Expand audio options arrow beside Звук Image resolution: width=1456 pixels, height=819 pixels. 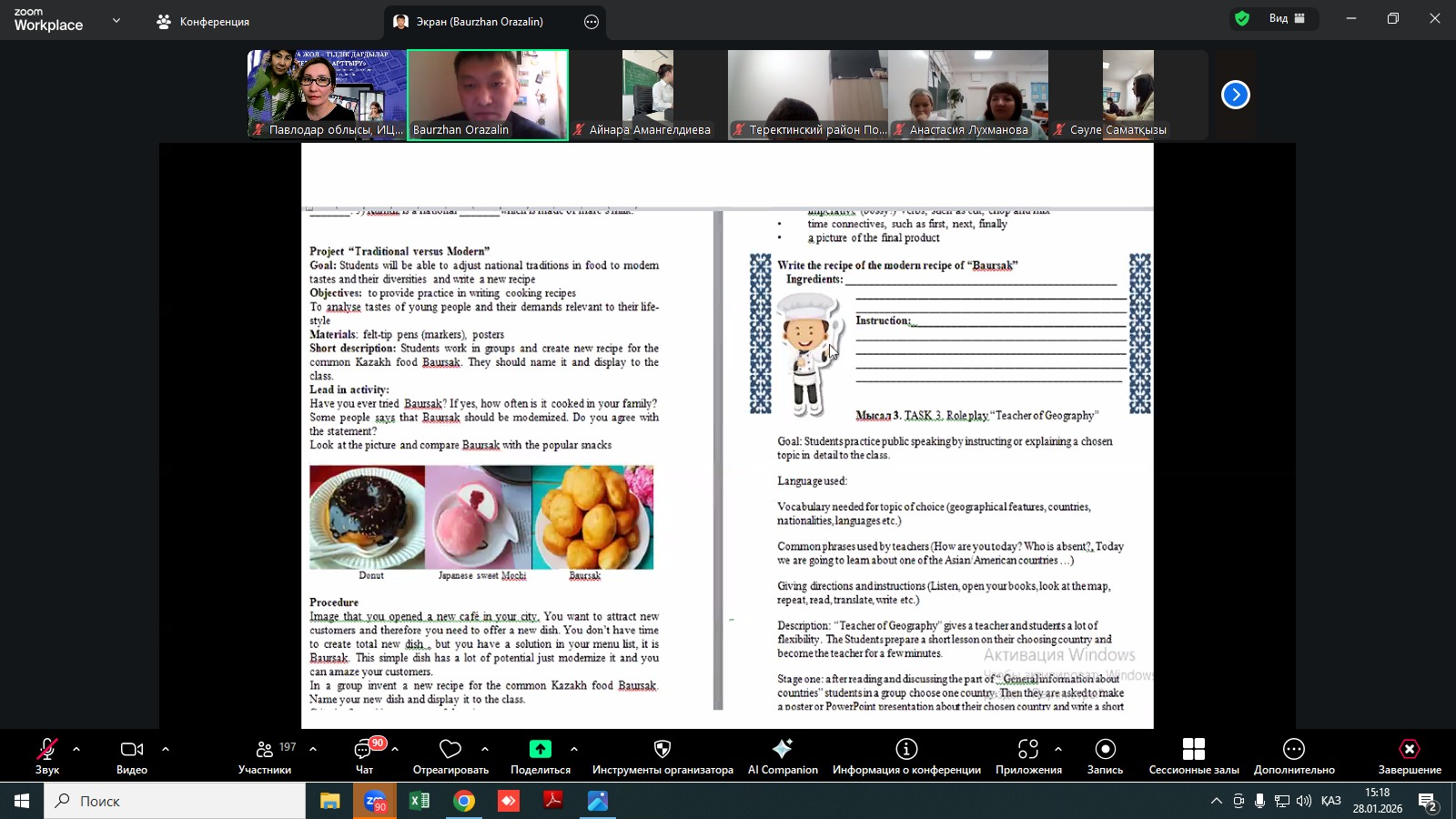76,750
